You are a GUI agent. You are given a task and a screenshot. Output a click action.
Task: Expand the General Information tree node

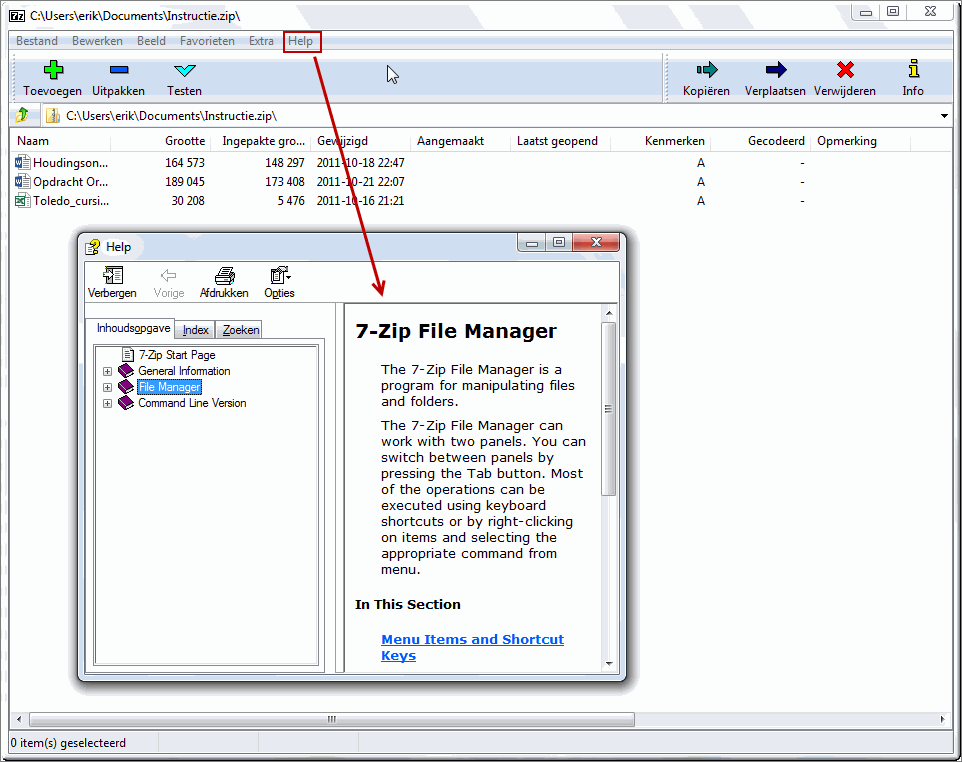(107, 371)
